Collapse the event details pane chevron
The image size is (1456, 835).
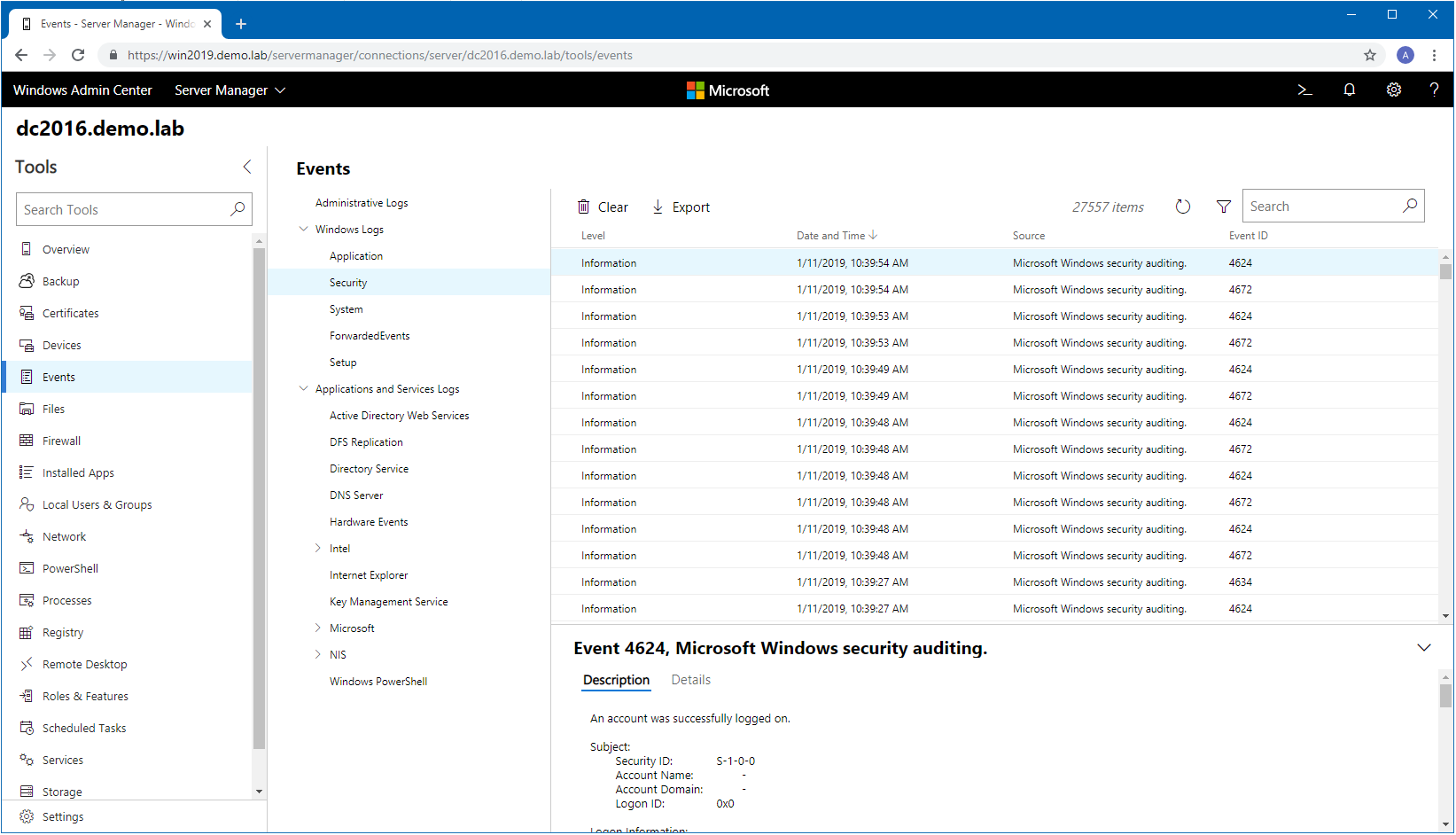pos(1423,648)
